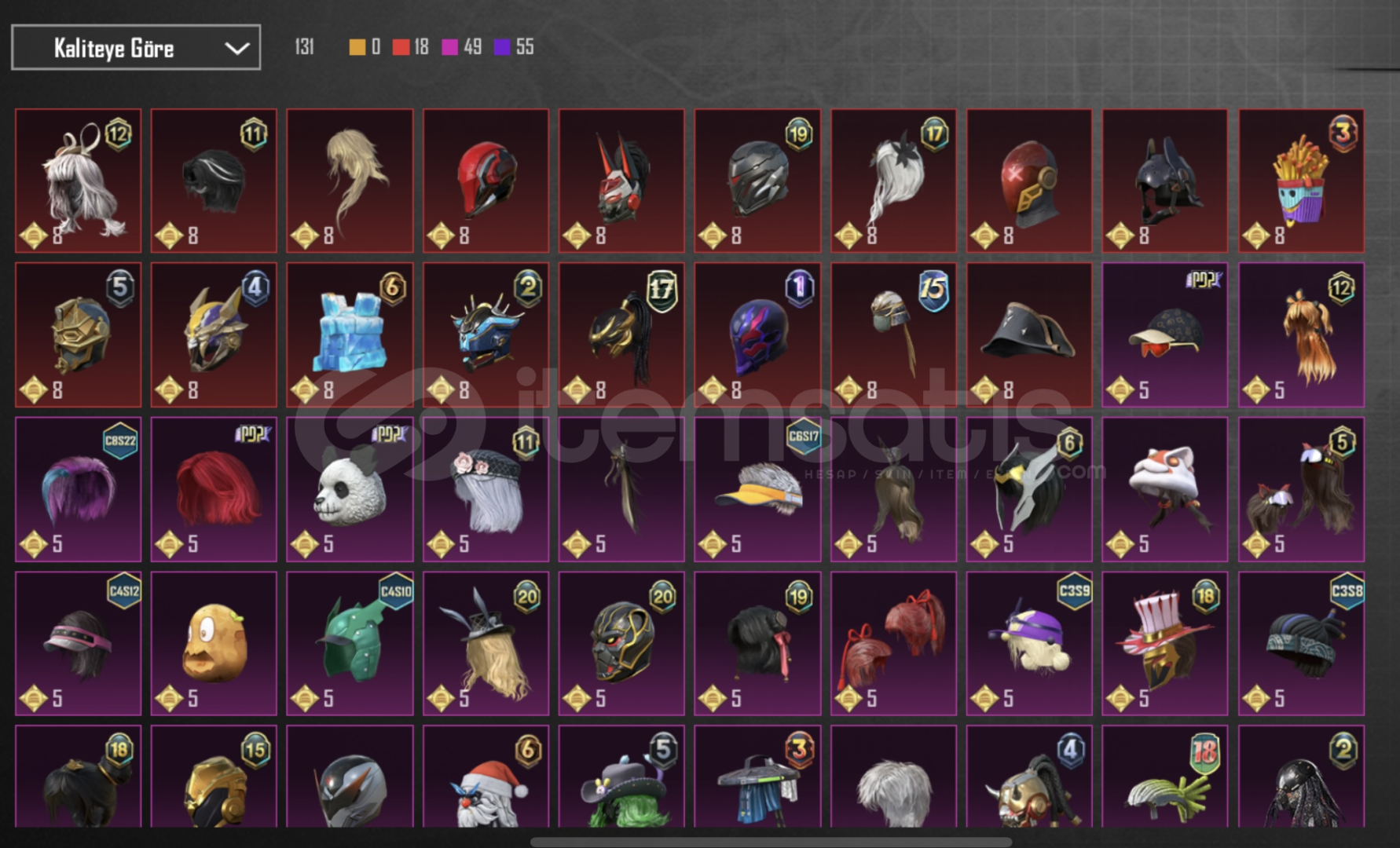
Task: Choose the red wavy hair wig
Action: (214, 489)
